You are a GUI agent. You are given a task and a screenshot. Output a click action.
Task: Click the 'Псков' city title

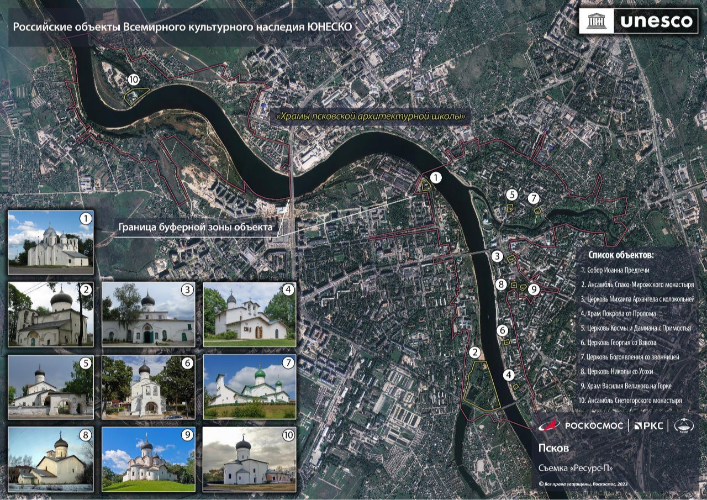pos(554,448)
